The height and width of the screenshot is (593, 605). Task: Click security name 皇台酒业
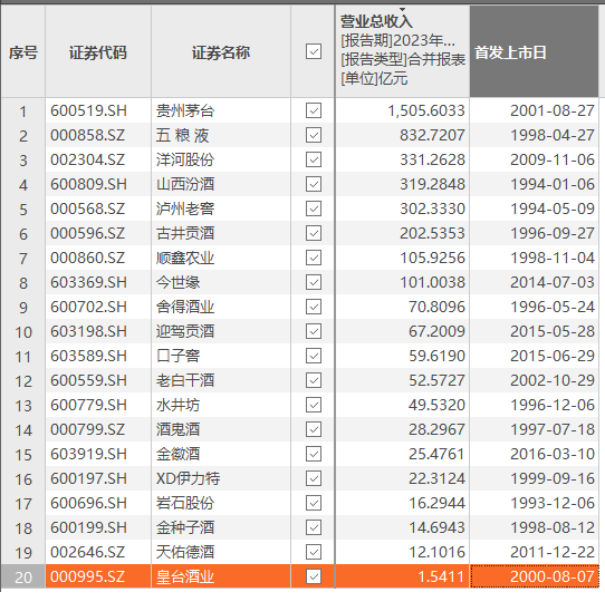click(x=185, y=577)
